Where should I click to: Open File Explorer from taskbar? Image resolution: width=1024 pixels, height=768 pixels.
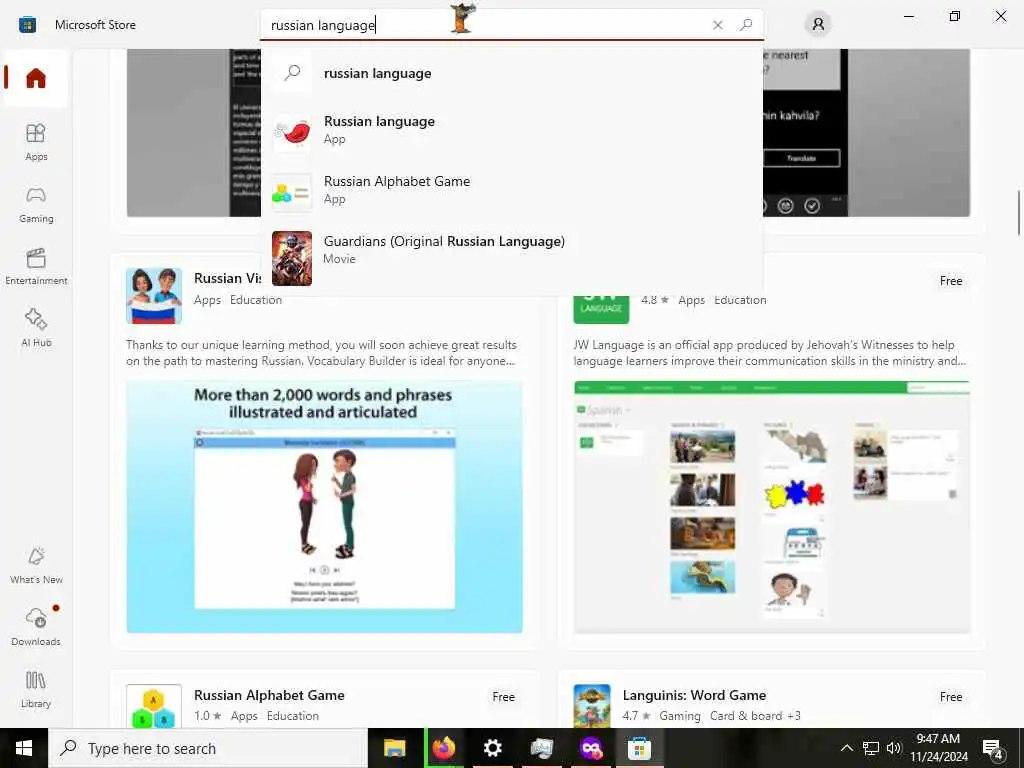(394, 748)
